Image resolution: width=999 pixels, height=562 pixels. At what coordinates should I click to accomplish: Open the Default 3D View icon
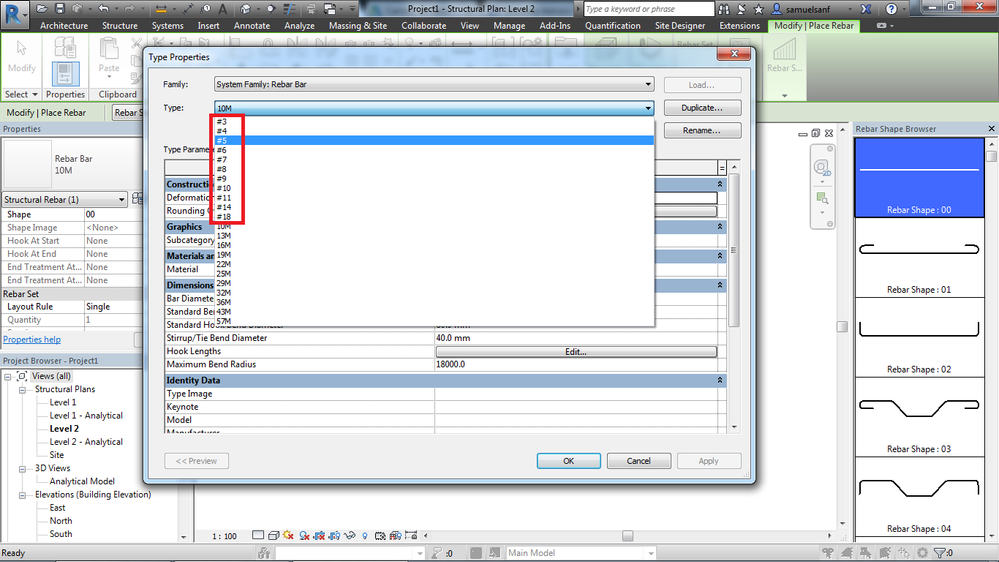point(245,9)
